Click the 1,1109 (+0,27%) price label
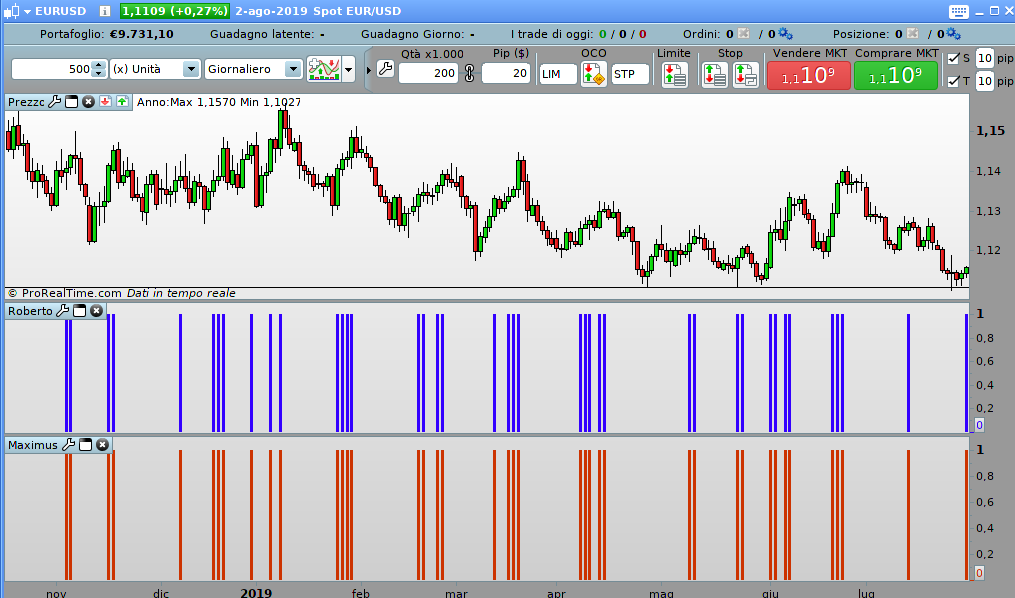1015x598 pixels. 175,11
